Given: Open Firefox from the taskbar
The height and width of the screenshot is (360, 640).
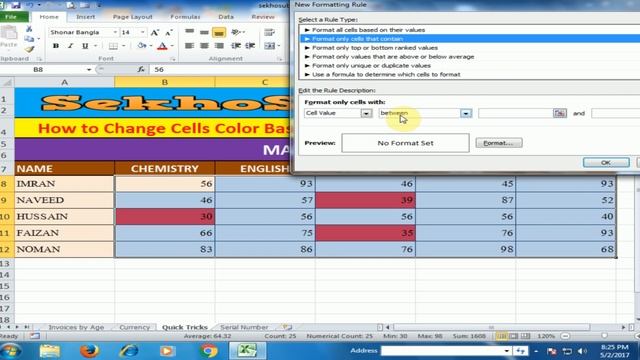Looking at the screenshot, I should [x=89, y=351].
